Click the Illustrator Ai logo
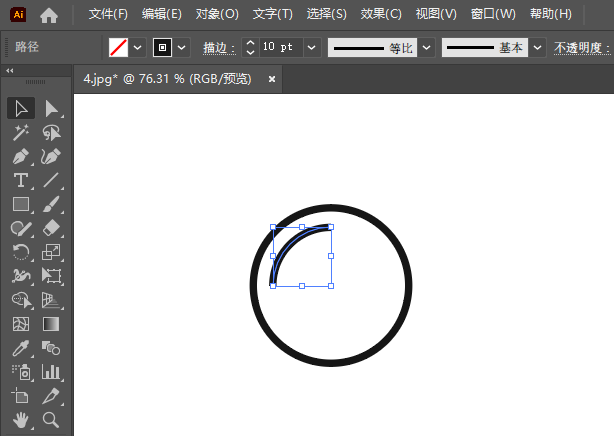This screenshot has width=614, height=436. [x=18, y=15]
